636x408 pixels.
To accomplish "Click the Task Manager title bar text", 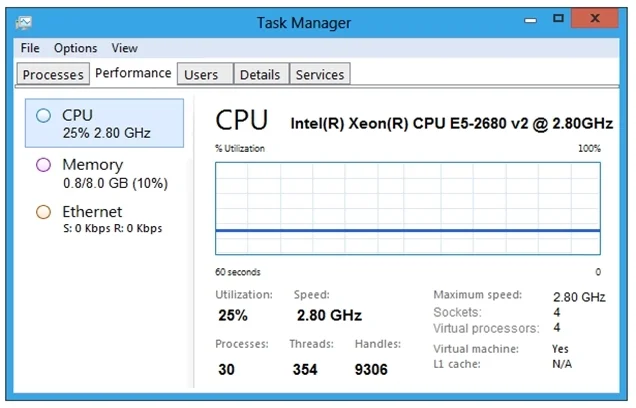I will [x=304, y=23].
